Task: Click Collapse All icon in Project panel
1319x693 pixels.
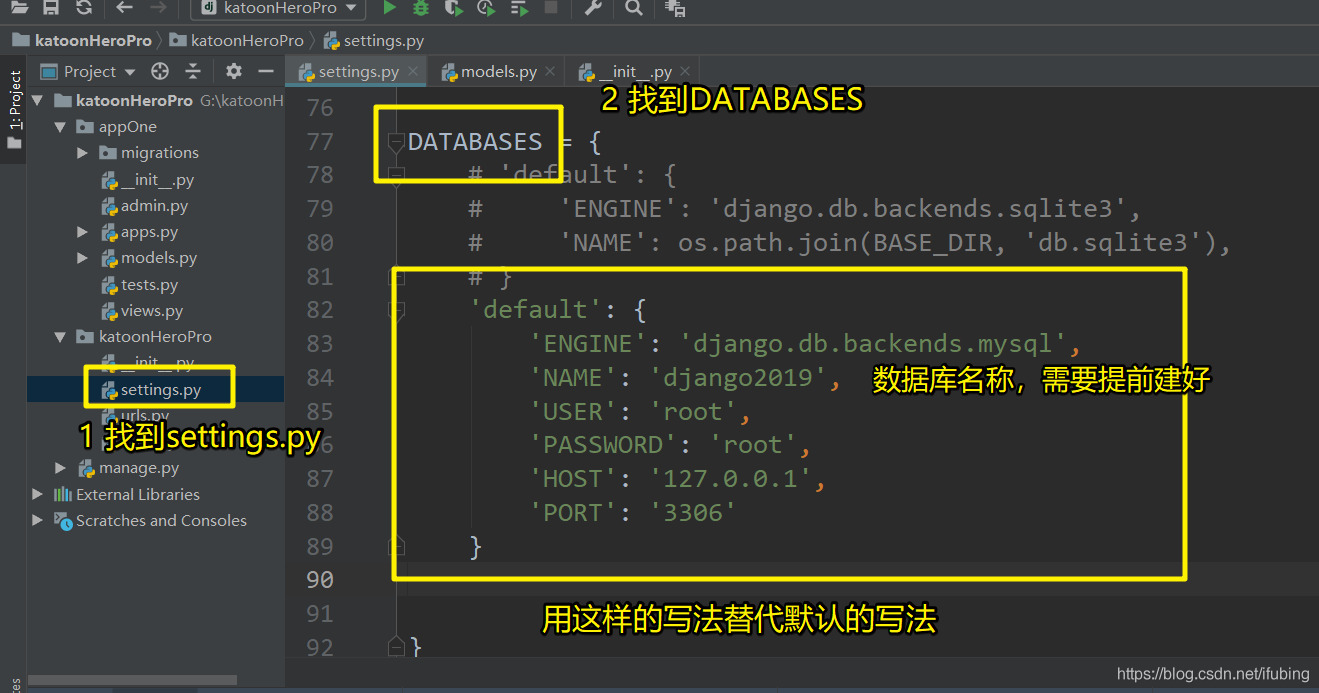Action: (x=193, y=71)
